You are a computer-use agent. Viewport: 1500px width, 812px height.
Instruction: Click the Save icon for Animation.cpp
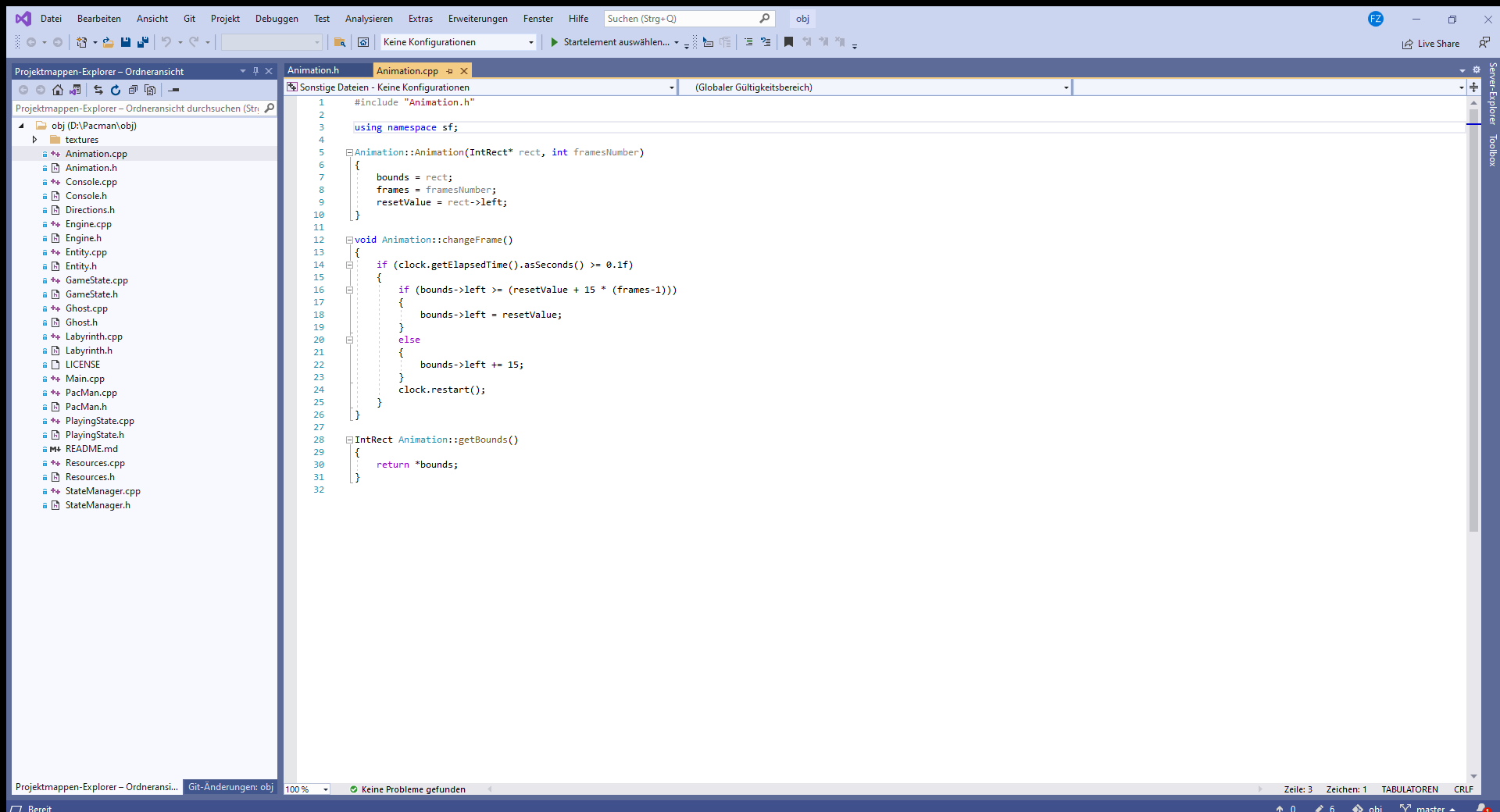click(x=126, y=42)
